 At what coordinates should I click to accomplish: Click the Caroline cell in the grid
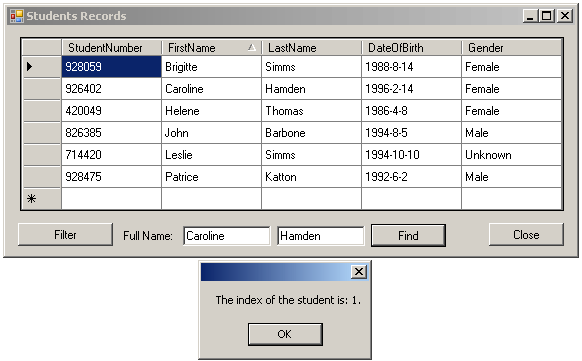point(212,89)
